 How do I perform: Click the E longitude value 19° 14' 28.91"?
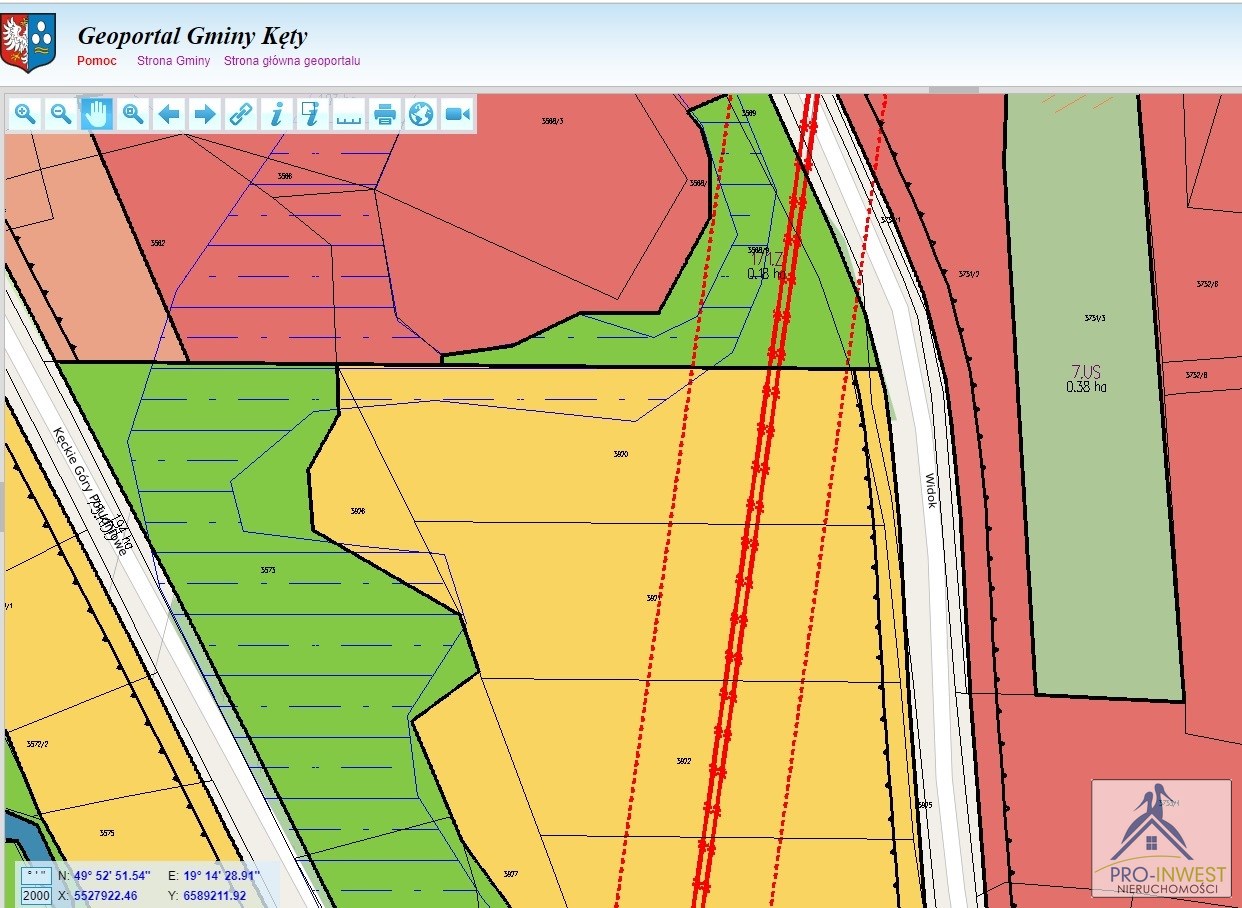221,875
